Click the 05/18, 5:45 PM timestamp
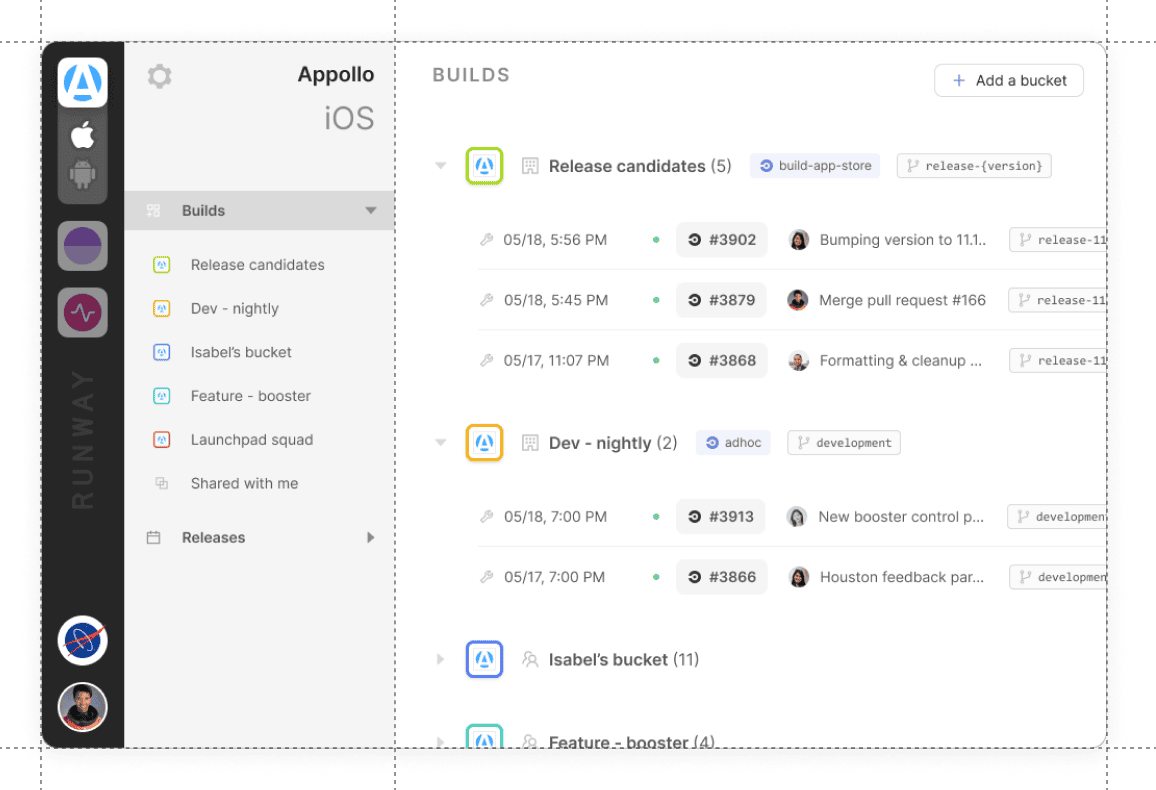Viewport: 1156px width, 790px height. pos(556,300)
